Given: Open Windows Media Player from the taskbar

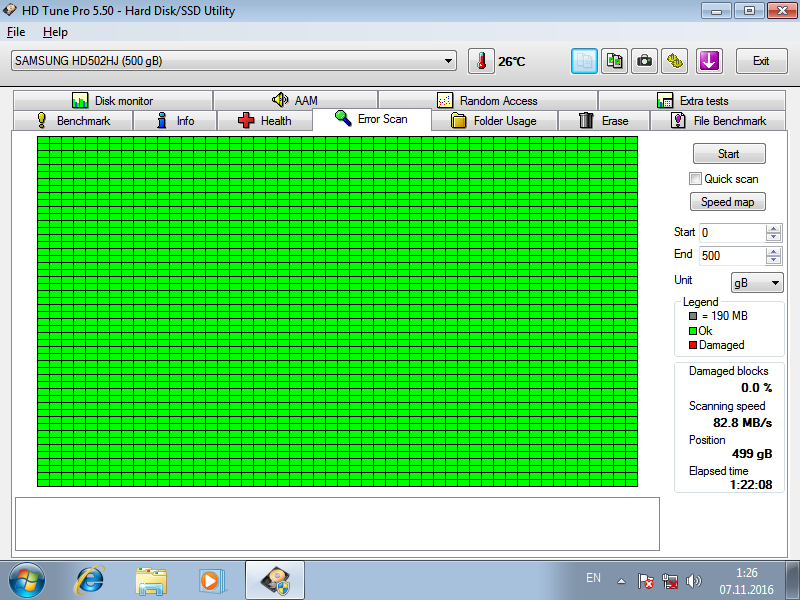Looking at the screenshot, I should tap(210, 580).
